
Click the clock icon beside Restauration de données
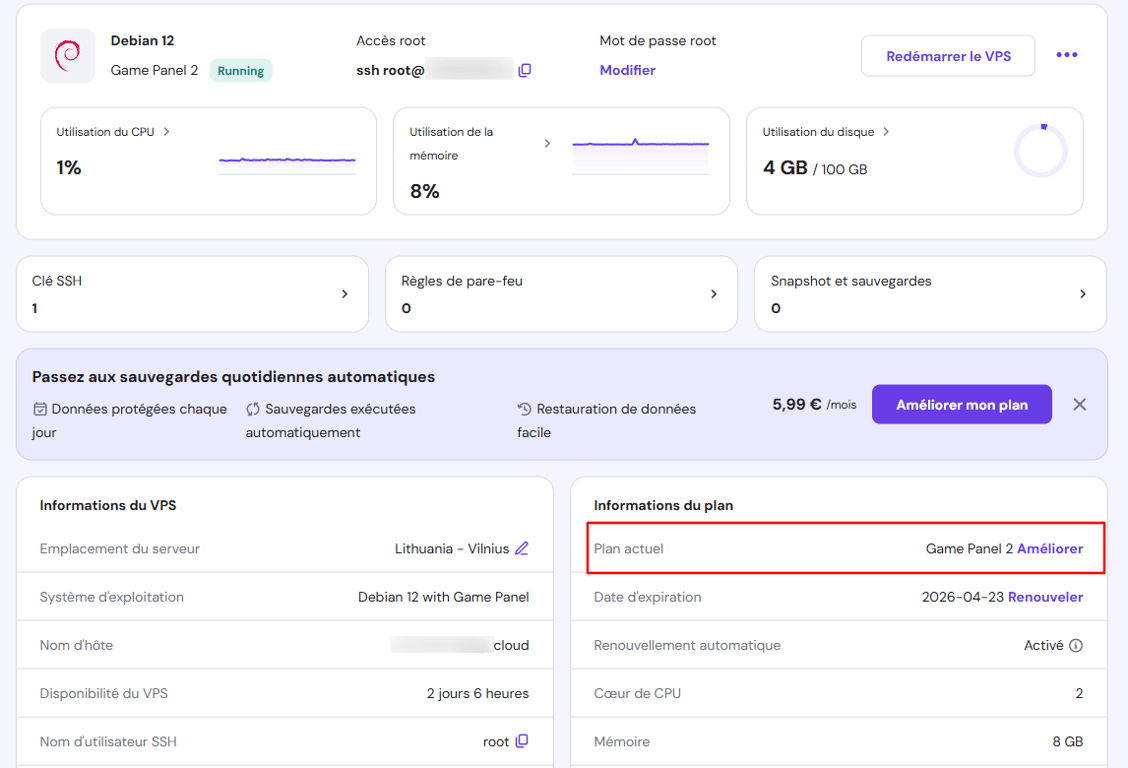point(522,408)
